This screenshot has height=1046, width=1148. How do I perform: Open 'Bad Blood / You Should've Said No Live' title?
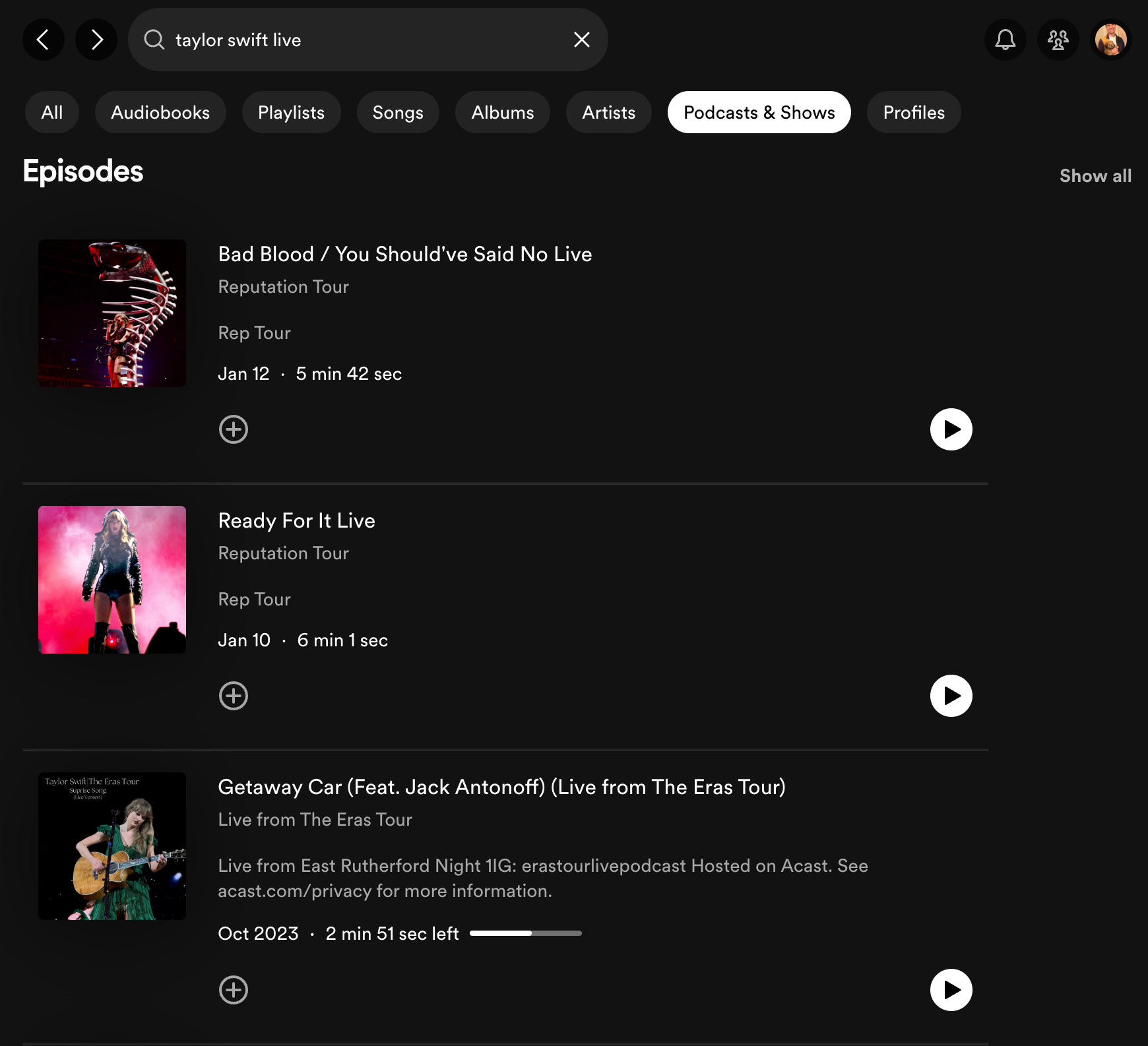[x=405, y=254]
